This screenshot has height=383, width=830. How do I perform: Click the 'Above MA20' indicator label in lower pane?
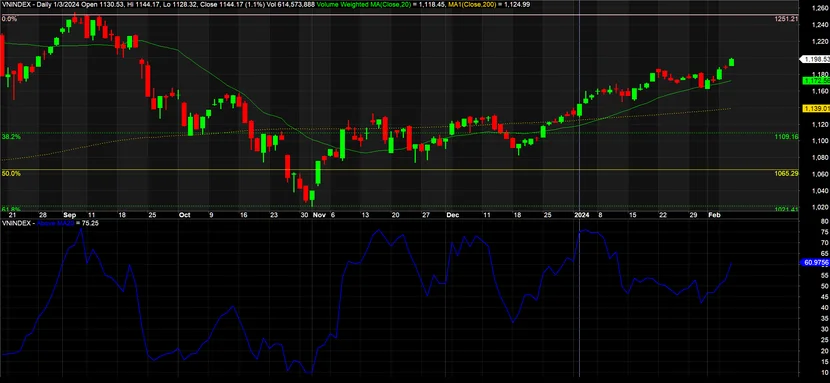57,224
